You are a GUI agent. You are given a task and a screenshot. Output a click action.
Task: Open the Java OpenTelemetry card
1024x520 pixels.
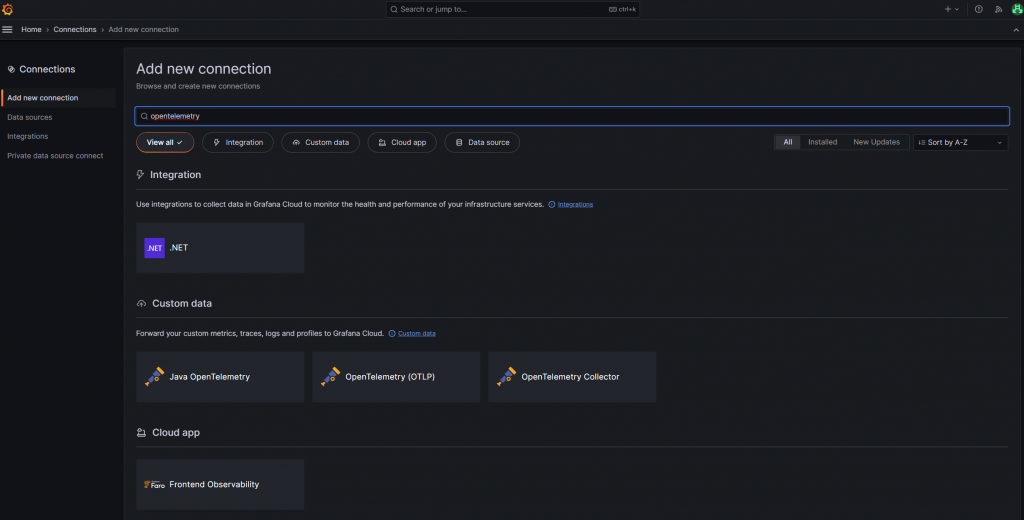(x=220, y=377)
